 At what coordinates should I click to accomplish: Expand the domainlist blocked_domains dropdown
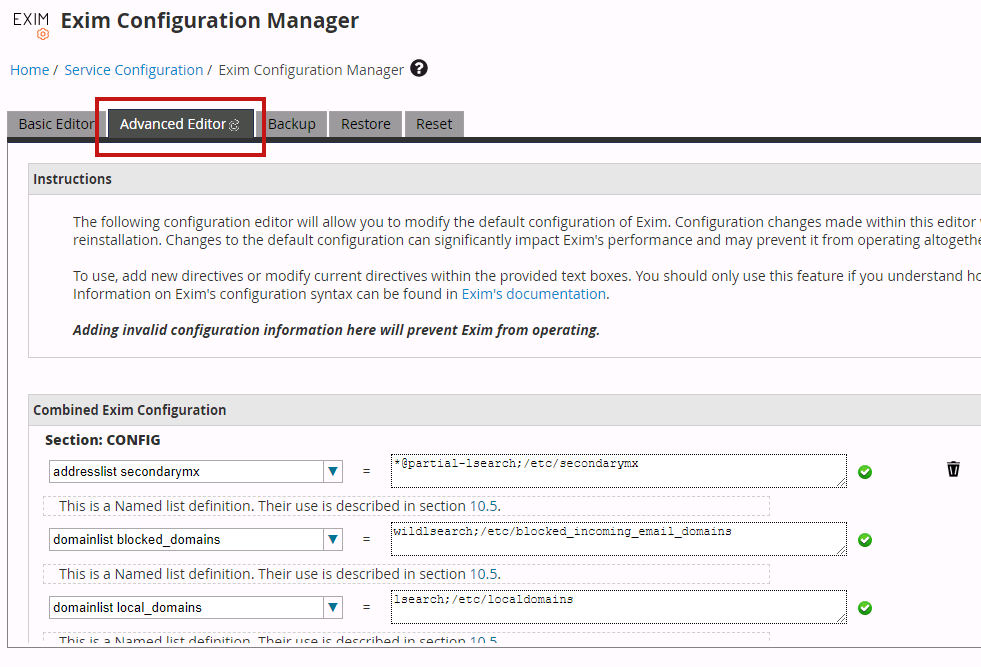pyautogui.click(x=333, y=539)
